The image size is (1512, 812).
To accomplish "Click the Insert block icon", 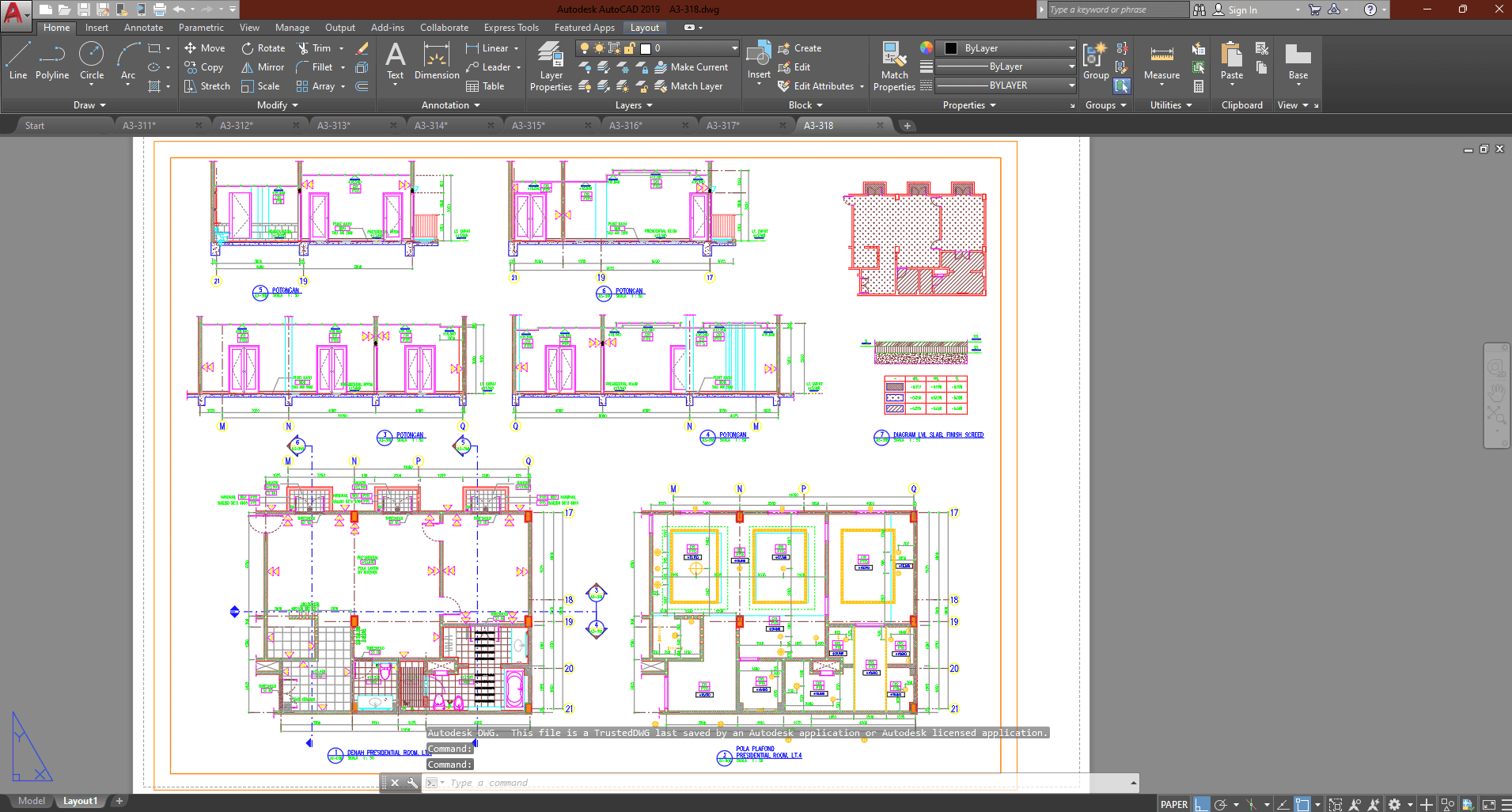I will [759, 61].
